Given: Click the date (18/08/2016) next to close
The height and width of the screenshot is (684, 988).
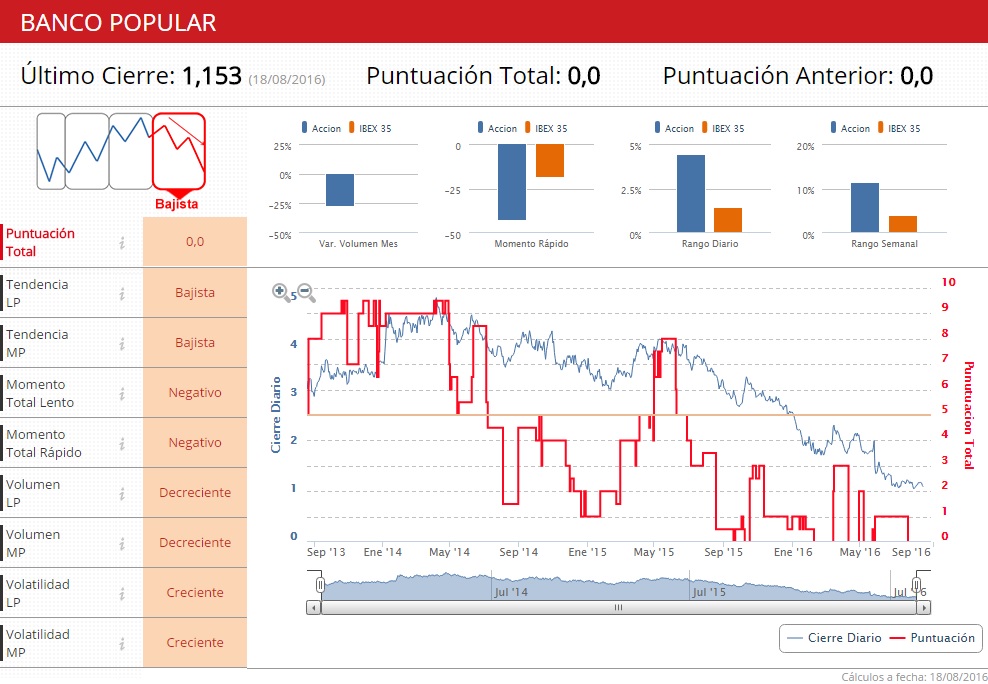Looking at the screenshot, I should (287, 79).
